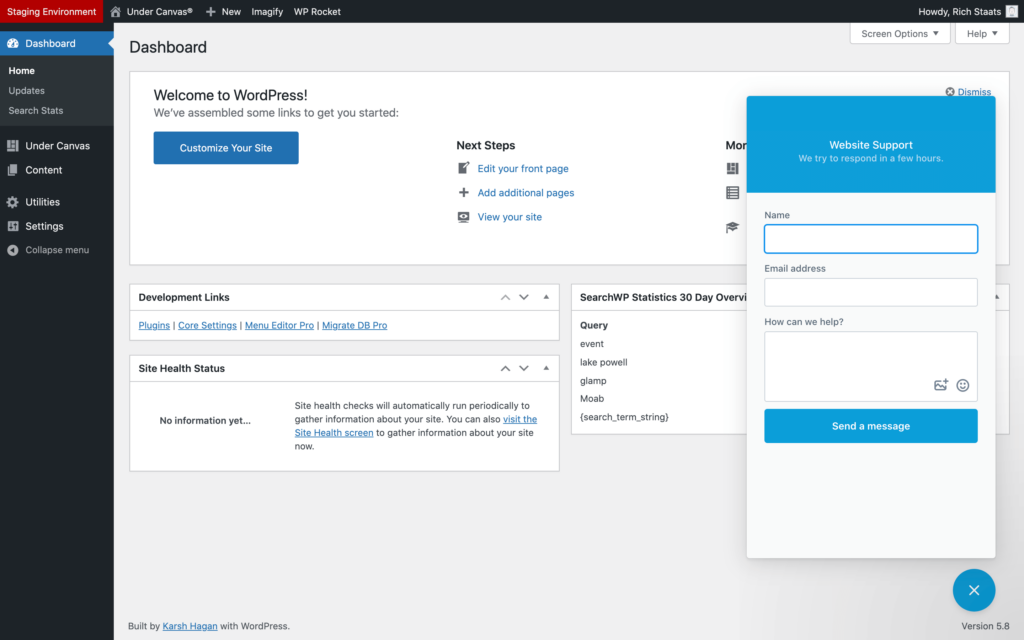Open the Settings sidebar icon
Image resolution: width=1024 pixels, height=640 pixels.
(x=14, y=226)
